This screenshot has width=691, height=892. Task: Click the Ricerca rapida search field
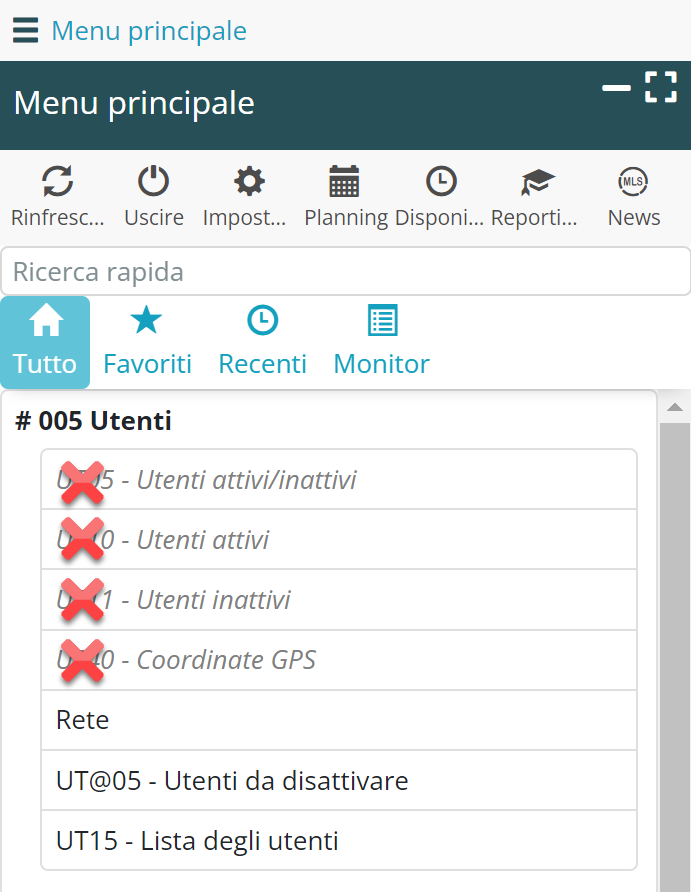(345, 271)
